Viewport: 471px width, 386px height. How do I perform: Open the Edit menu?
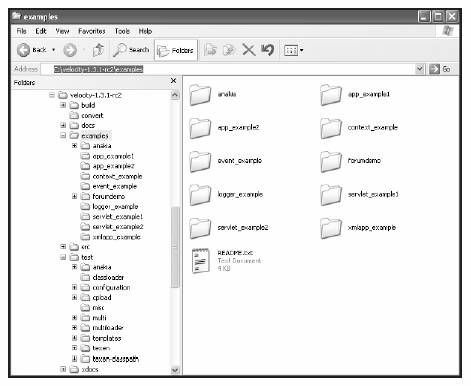tap(41, 31)
